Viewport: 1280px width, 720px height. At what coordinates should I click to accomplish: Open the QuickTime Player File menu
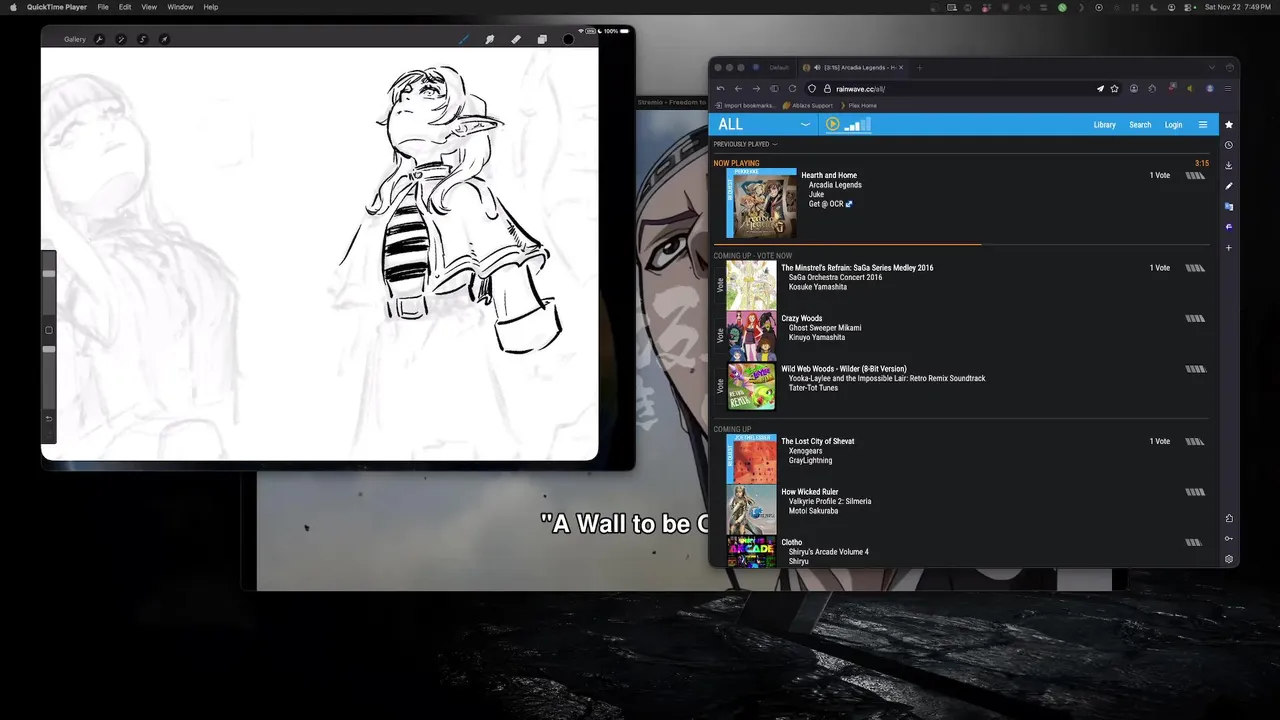click(x=103, y=7)
